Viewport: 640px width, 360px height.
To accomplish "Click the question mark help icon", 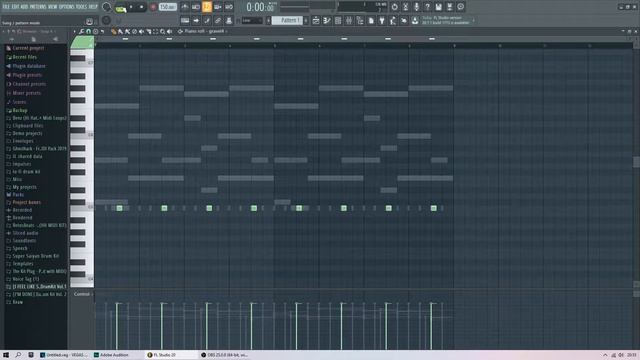I will pos(427,7).
